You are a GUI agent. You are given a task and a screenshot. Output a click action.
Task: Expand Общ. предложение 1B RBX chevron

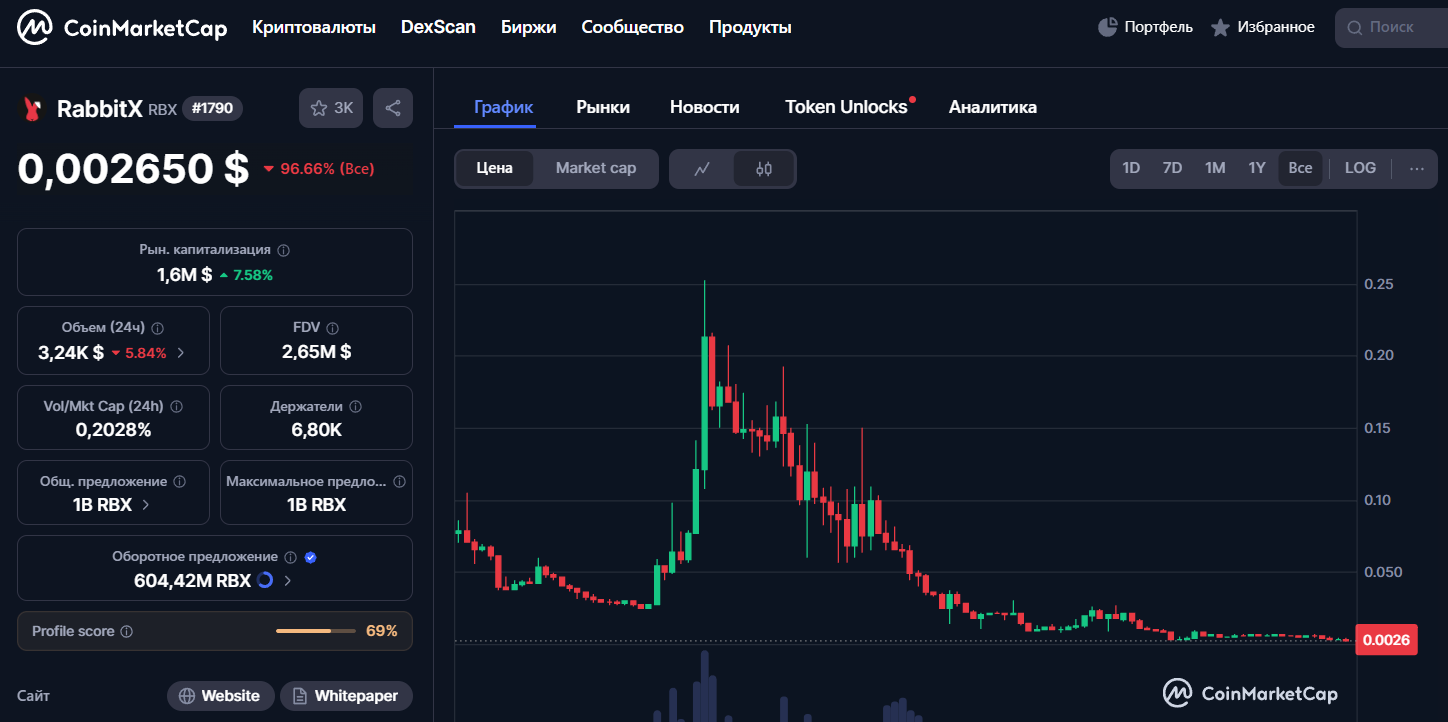pos(146,505)
